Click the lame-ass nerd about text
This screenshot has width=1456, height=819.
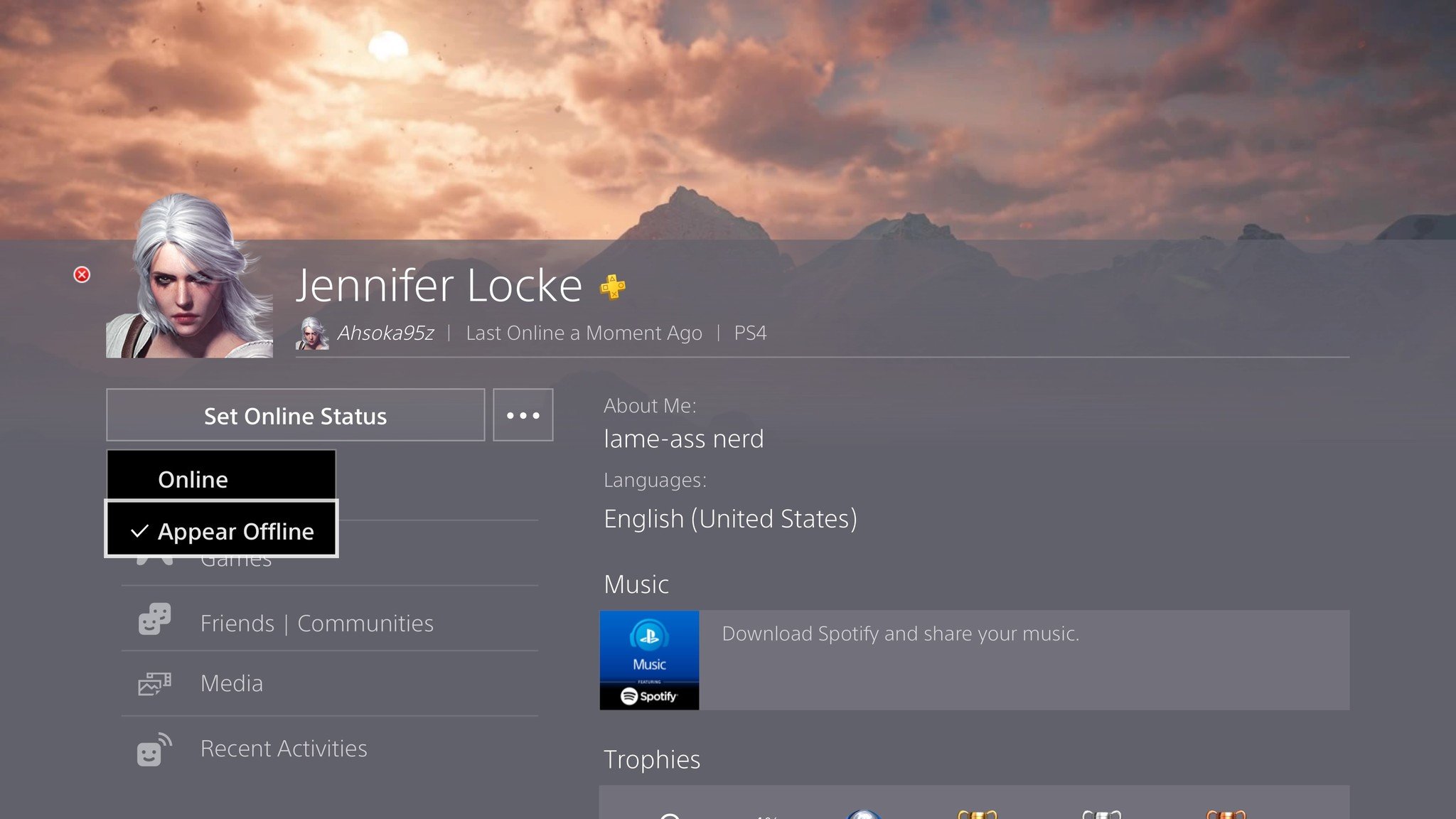coord(683,439)
